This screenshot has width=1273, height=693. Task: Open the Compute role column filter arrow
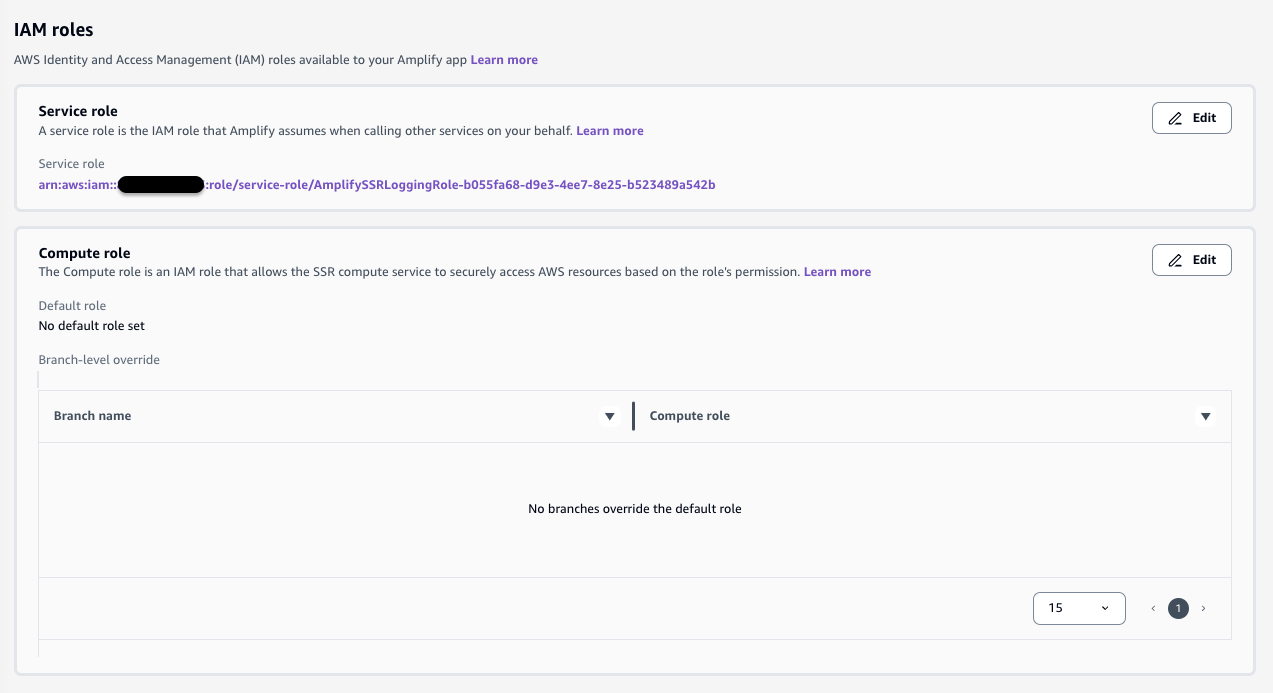click(1206, 416)
